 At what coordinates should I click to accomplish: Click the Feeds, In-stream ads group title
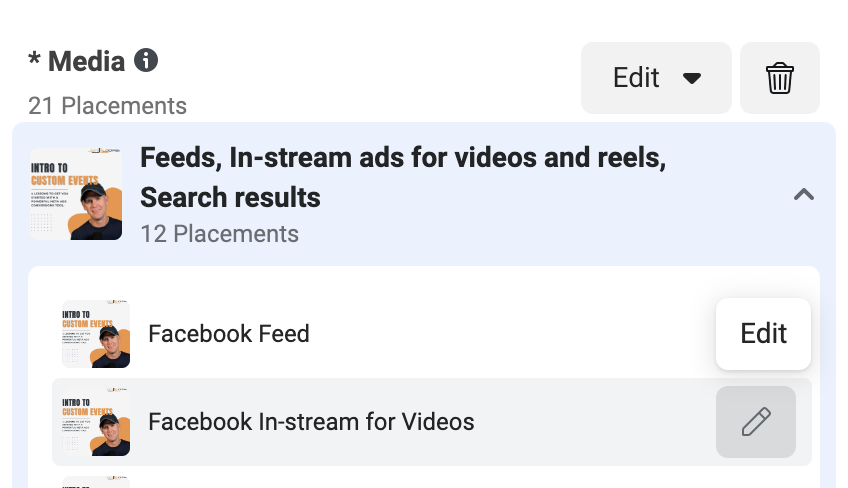[x=403, y=158]
